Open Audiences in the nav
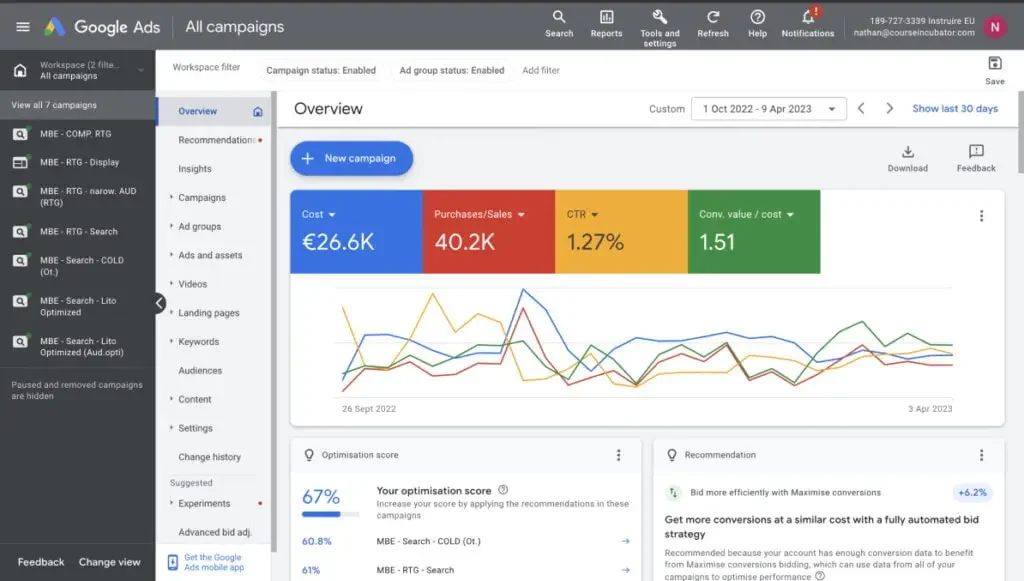 pyautogui.click(x=200, y=370)
